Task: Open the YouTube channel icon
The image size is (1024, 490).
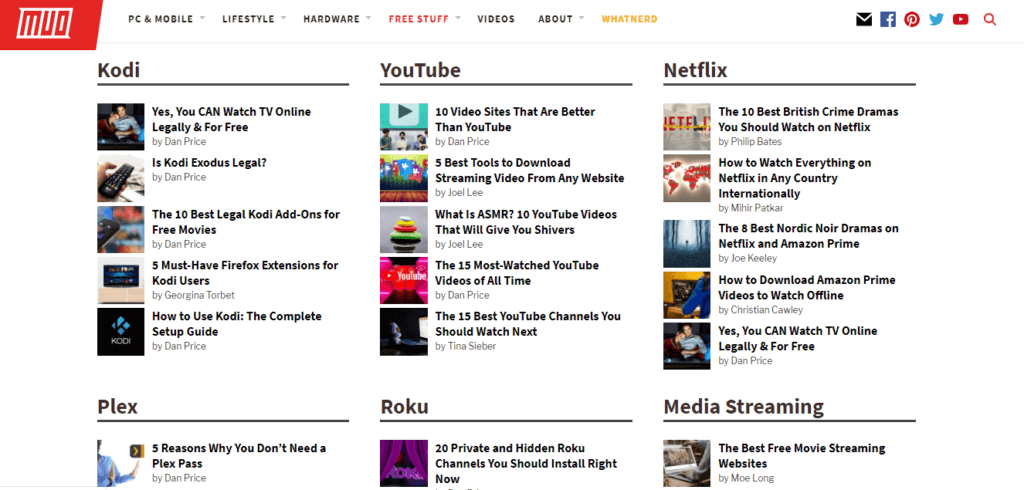Action: (961, 20)
